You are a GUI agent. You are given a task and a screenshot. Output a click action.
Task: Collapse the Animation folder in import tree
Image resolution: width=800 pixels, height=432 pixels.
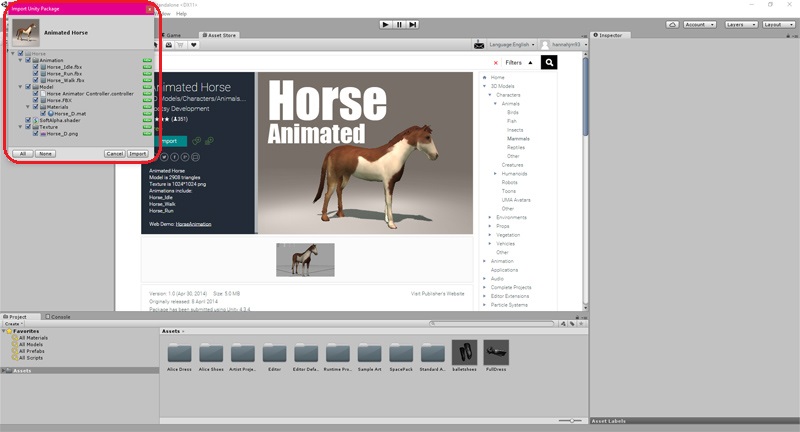pos(21,60)
